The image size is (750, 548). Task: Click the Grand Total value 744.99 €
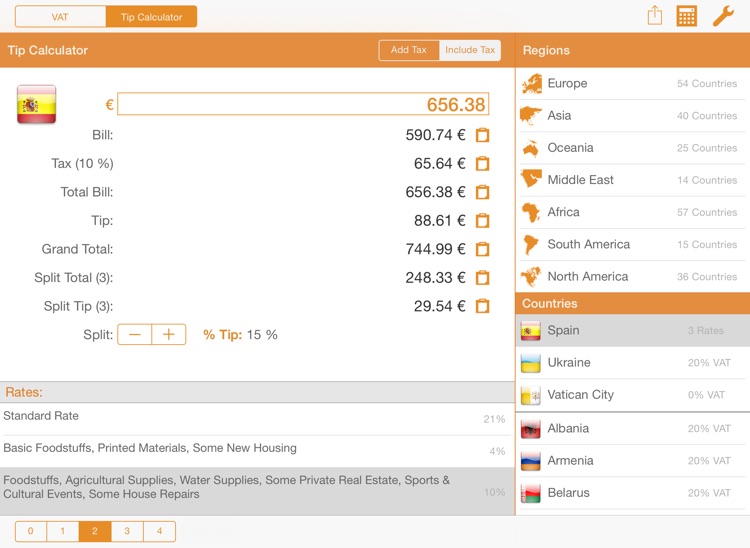coord(435,249)
